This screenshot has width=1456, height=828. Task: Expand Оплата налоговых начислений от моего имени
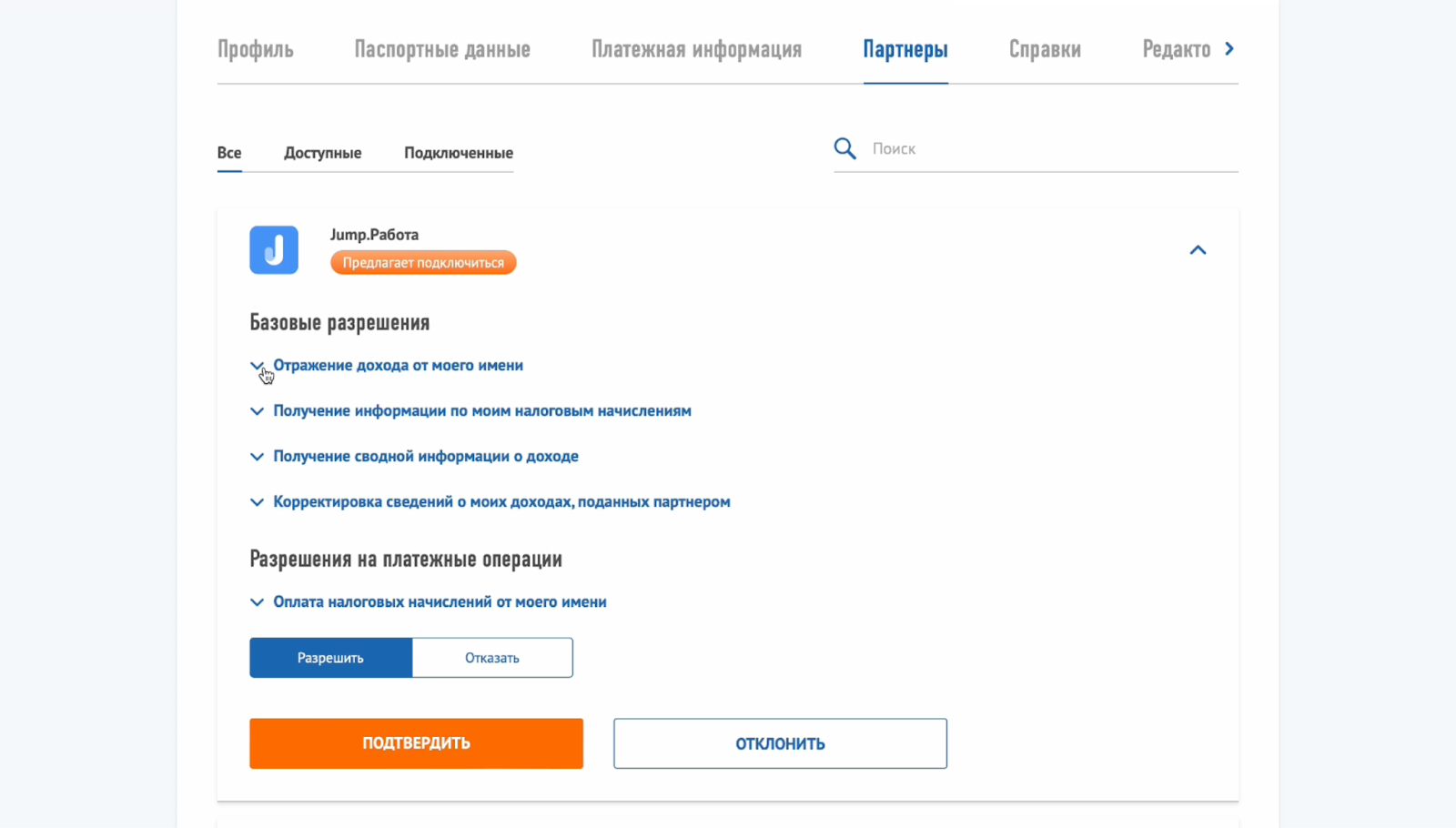pyautogui.click(x=440, y=601)
